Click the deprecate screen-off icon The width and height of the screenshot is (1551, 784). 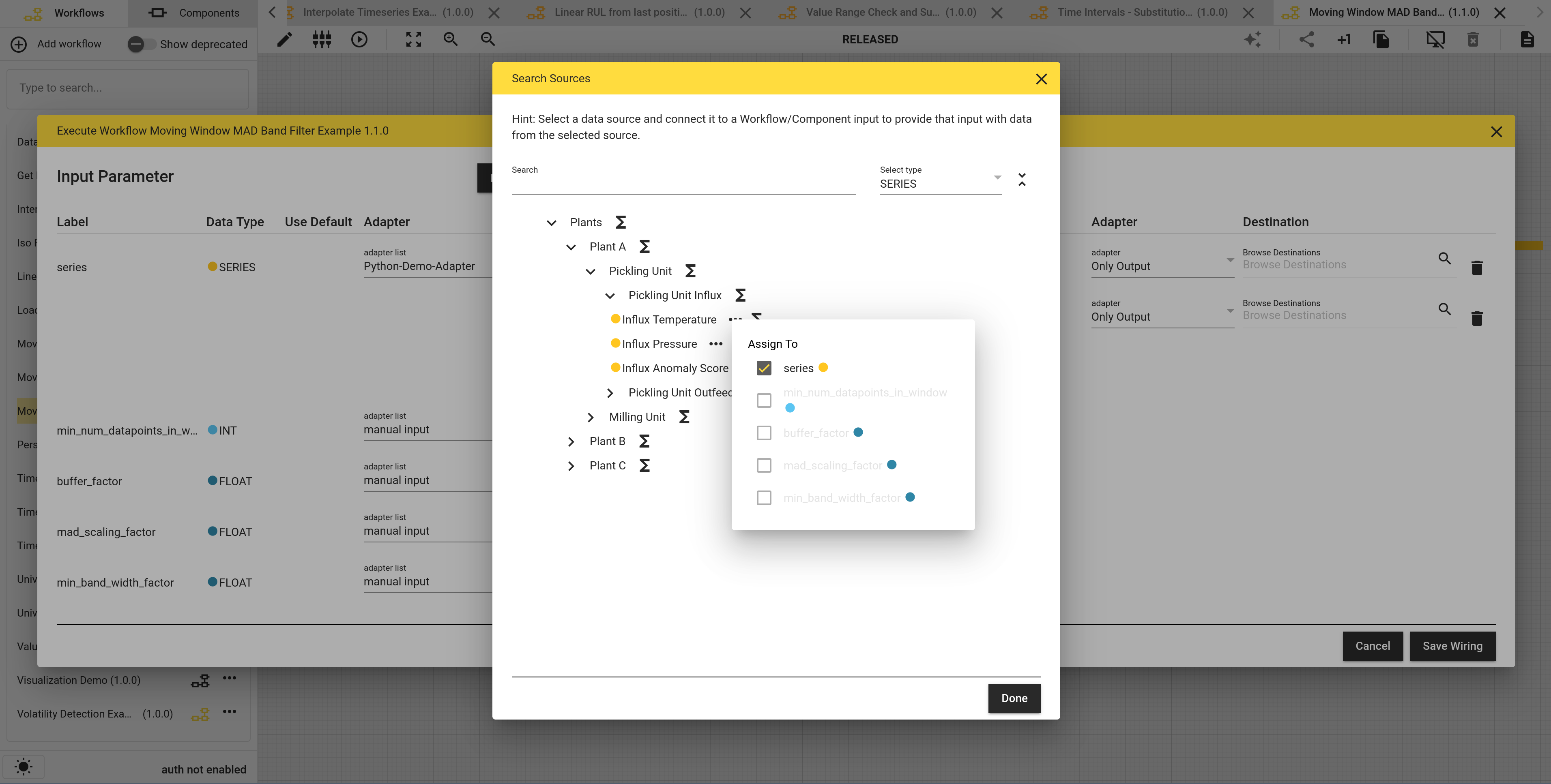click(x=1435, y=40)
